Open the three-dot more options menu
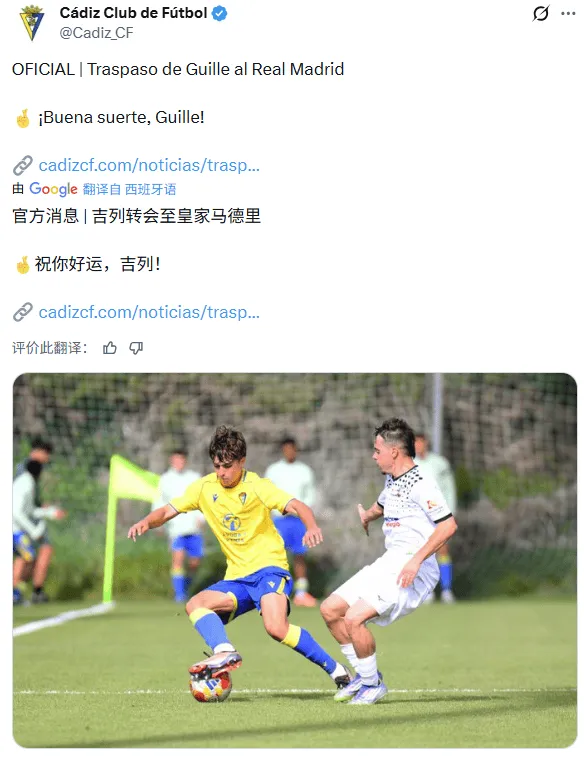The image size is (584, 761). coord(568,13)
